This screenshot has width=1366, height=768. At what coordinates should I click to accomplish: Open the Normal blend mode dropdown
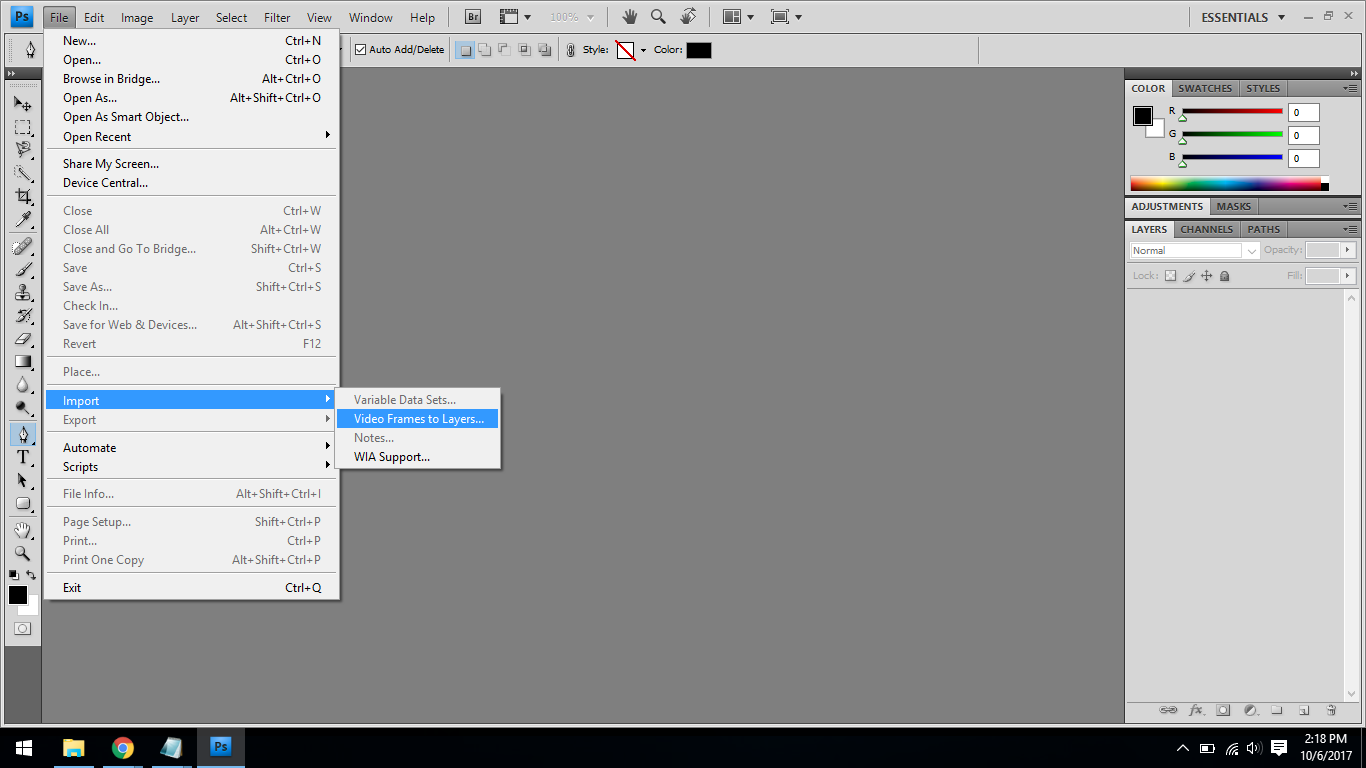pyautogui.click(x=1195, y=250)
